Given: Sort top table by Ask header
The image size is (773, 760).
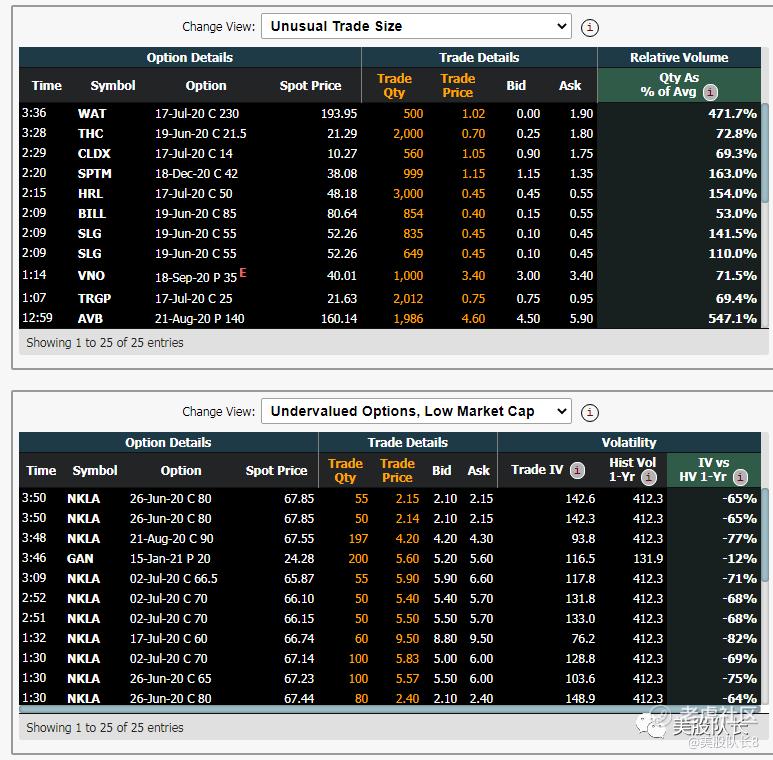Looking at the screenshot, I should [570, 86].
